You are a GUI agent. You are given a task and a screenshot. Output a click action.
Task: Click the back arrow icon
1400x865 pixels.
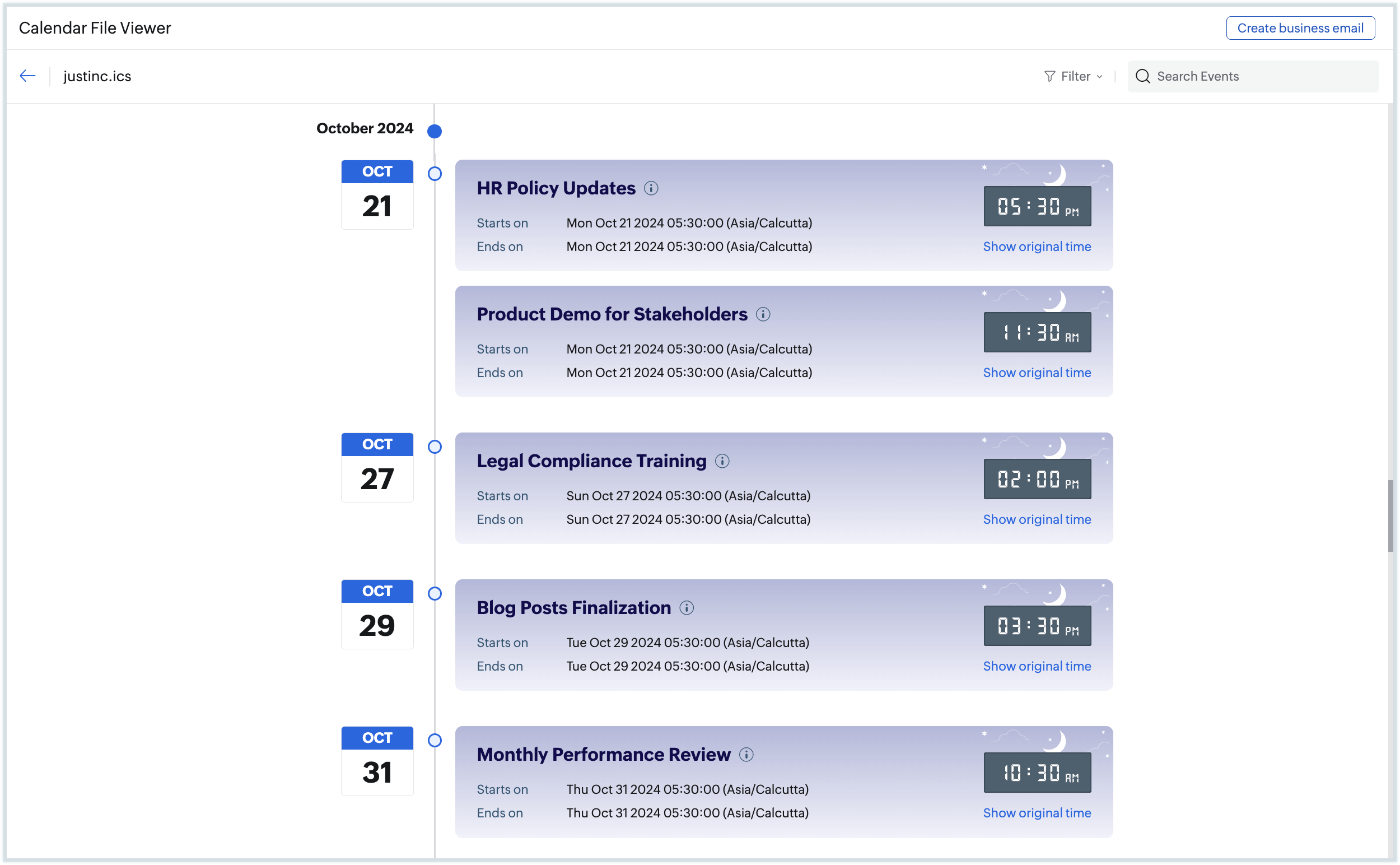click(x=27, y=76)
